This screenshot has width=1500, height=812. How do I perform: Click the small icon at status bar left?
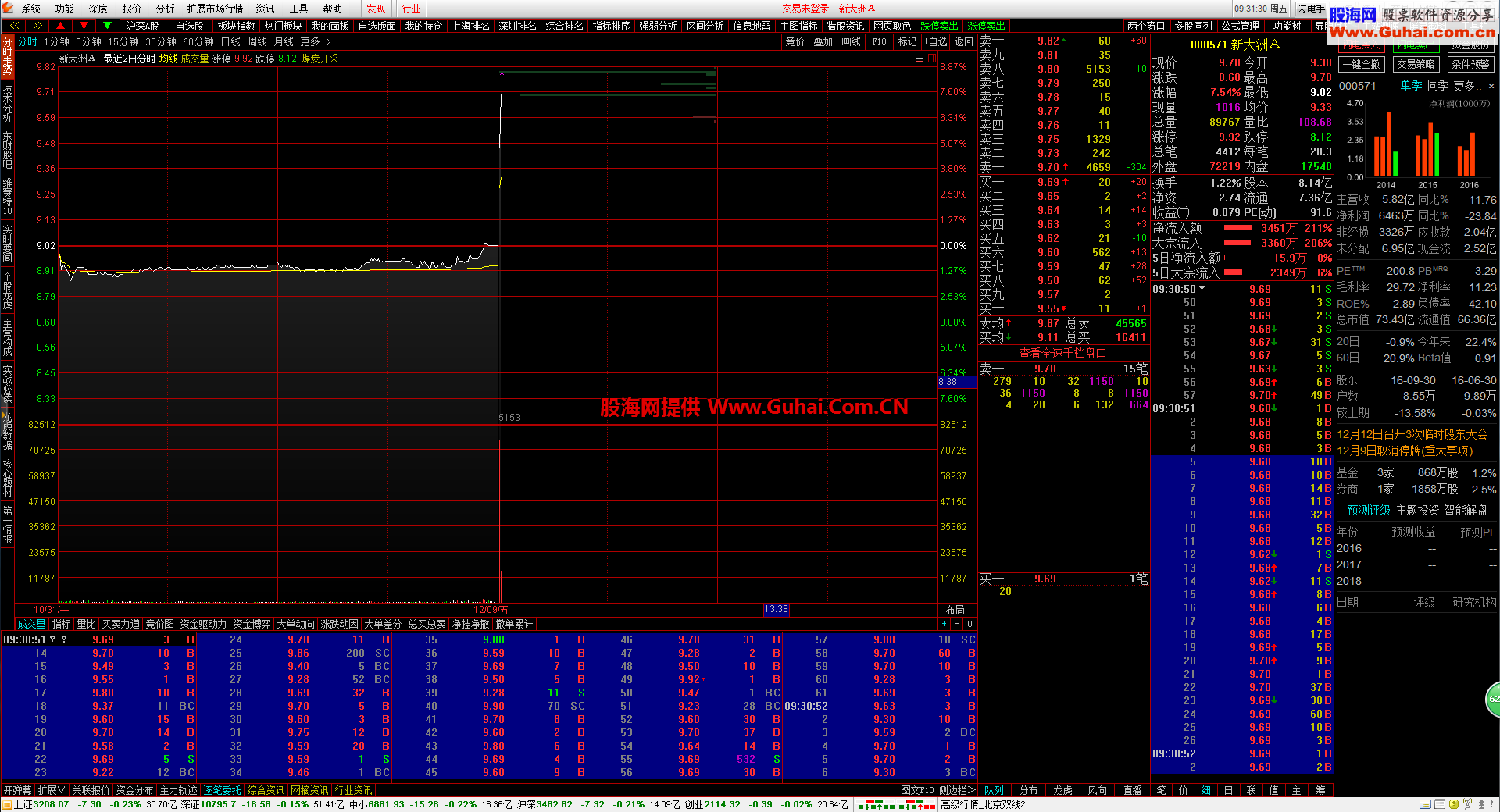click(x=7, y=804)
